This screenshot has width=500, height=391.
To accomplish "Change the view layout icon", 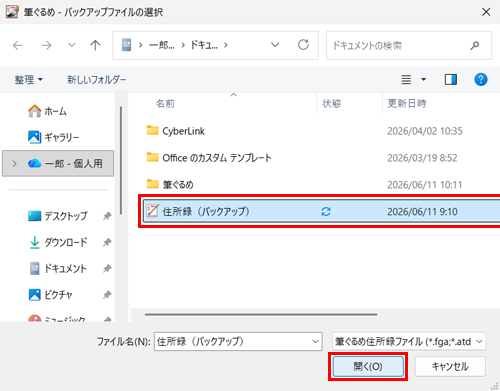I will 406,79.
